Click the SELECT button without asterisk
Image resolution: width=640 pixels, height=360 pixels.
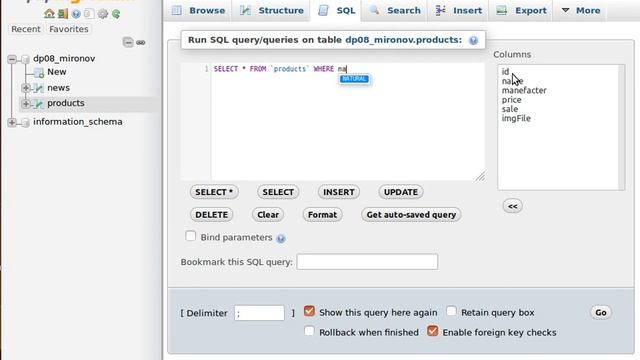pos(278,192)
